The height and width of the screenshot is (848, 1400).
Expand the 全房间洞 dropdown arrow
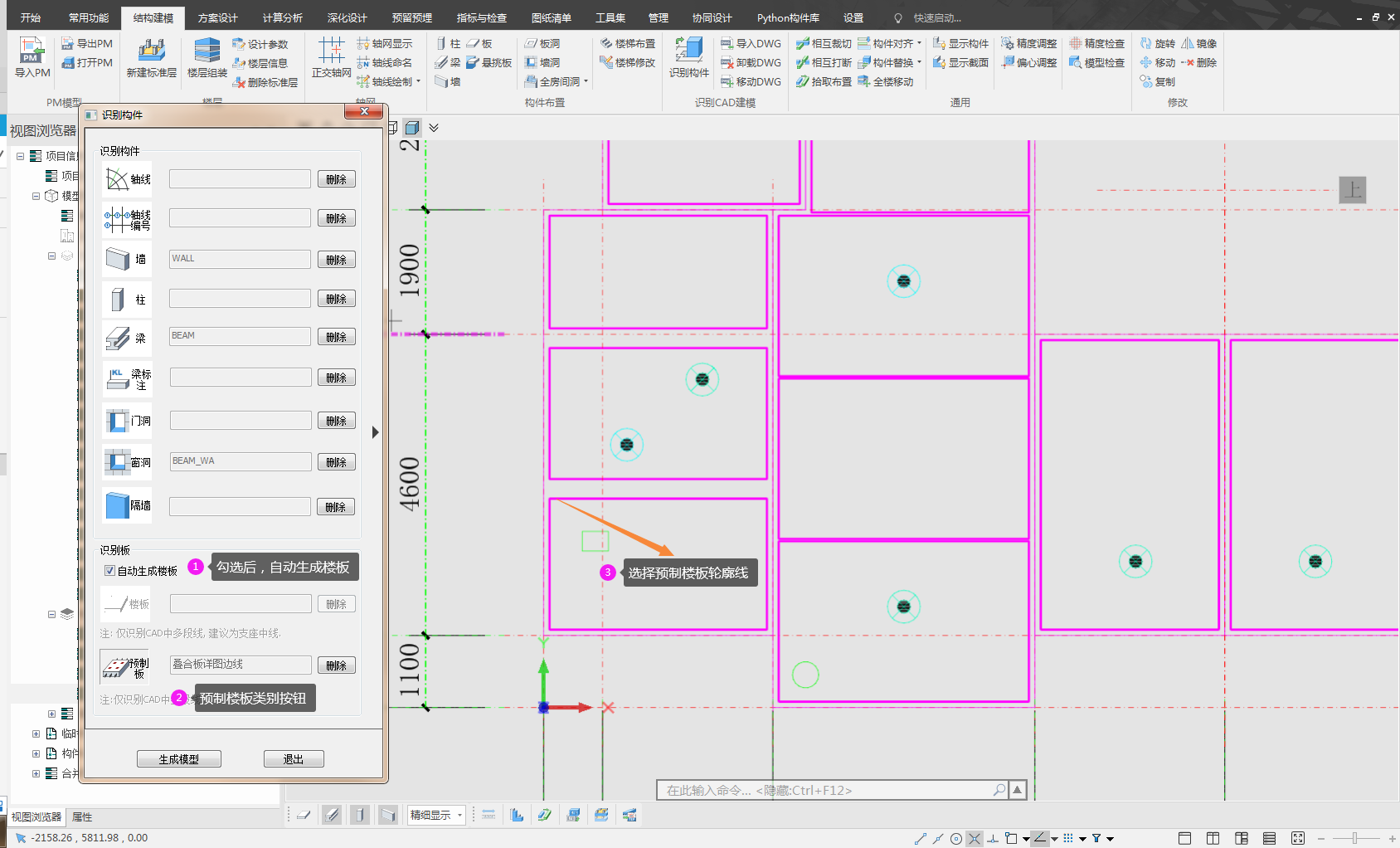coord(586,82)
